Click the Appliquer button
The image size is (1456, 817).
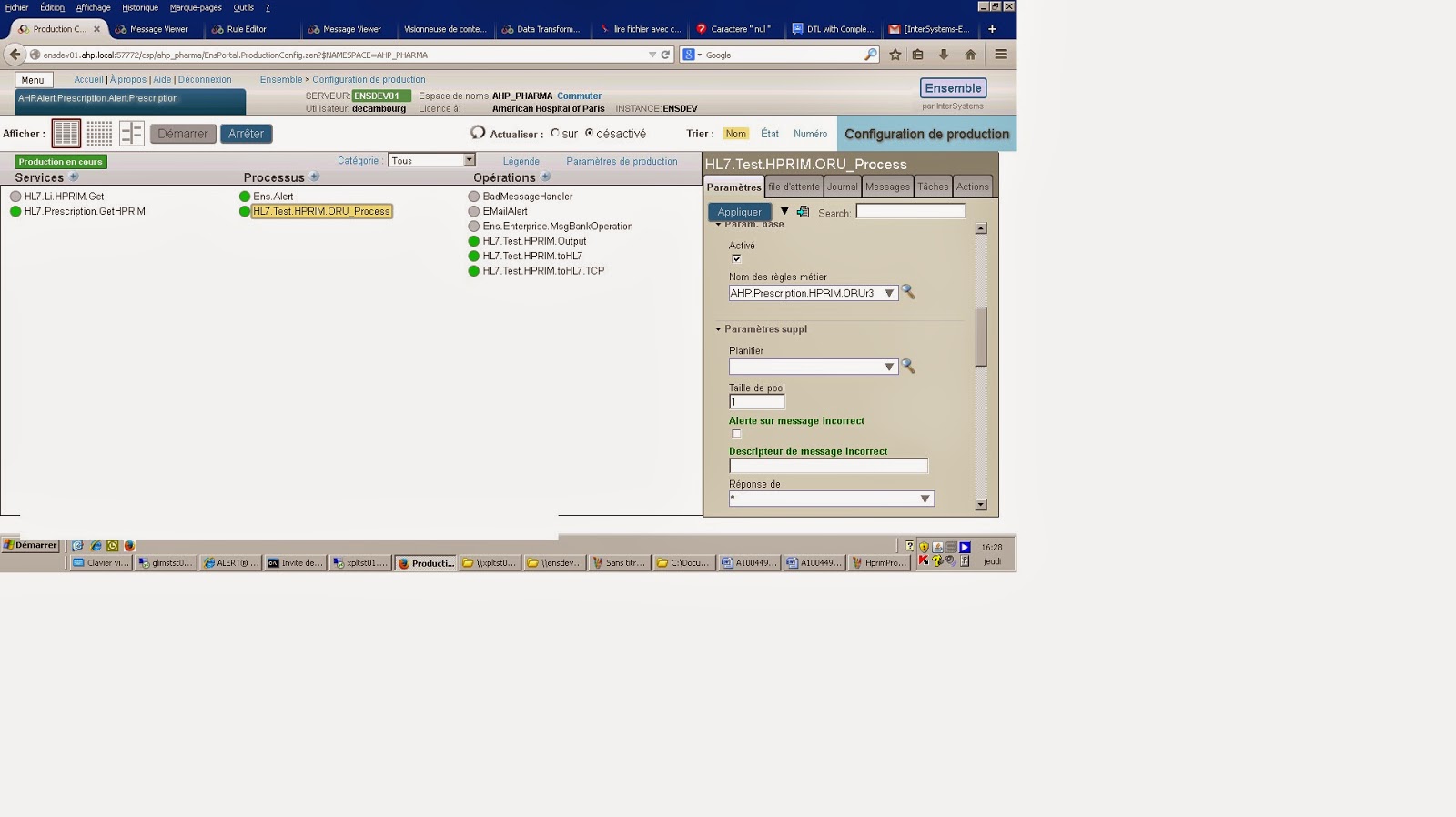[740, 212]
